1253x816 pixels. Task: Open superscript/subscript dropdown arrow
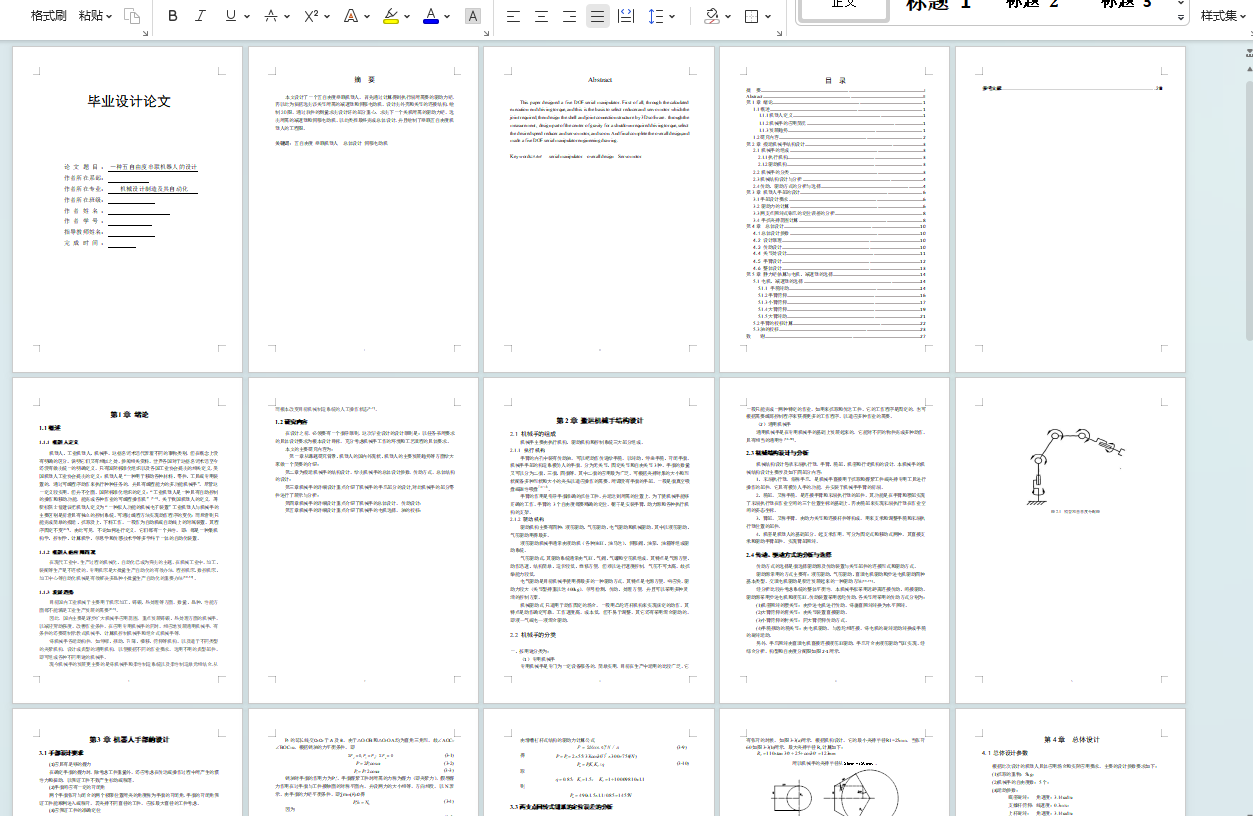click(327, 16)
